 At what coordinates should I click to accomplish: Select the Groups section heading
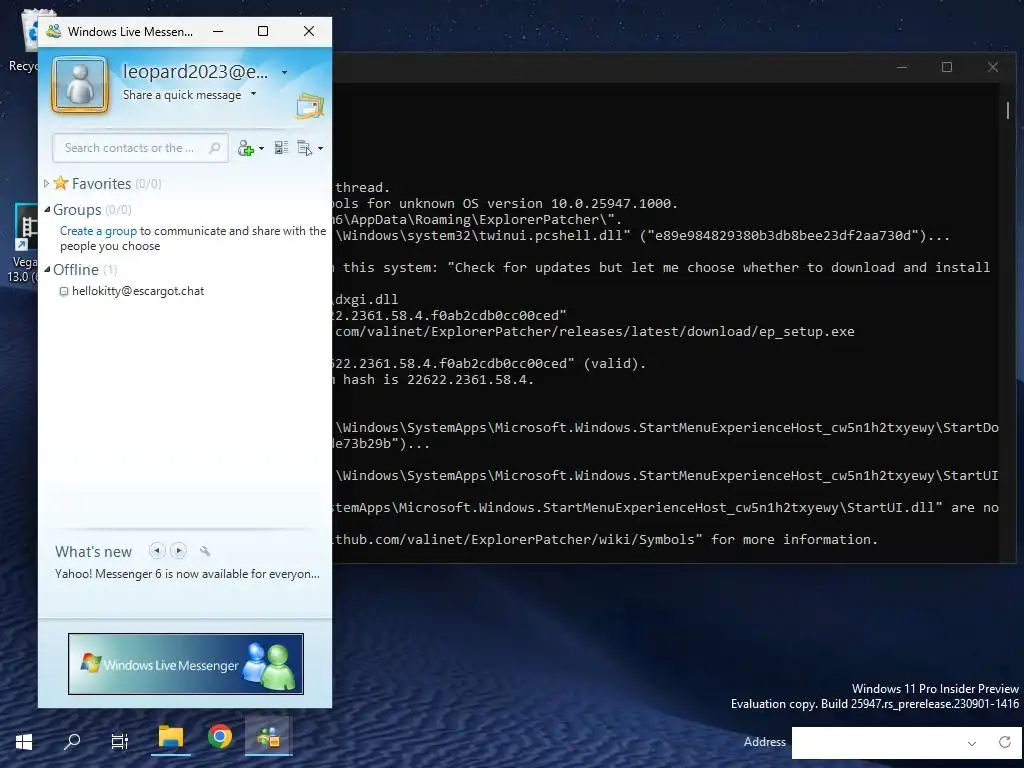[x=77, y=210]
